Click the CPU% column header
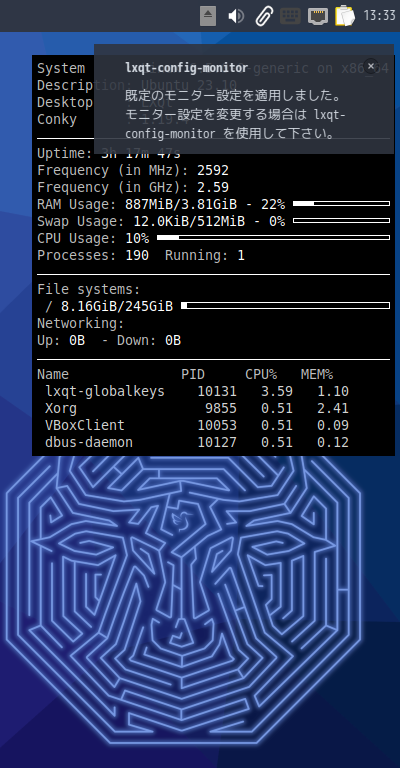The width and height of the screenshot is (400, 768). [261, 375]
